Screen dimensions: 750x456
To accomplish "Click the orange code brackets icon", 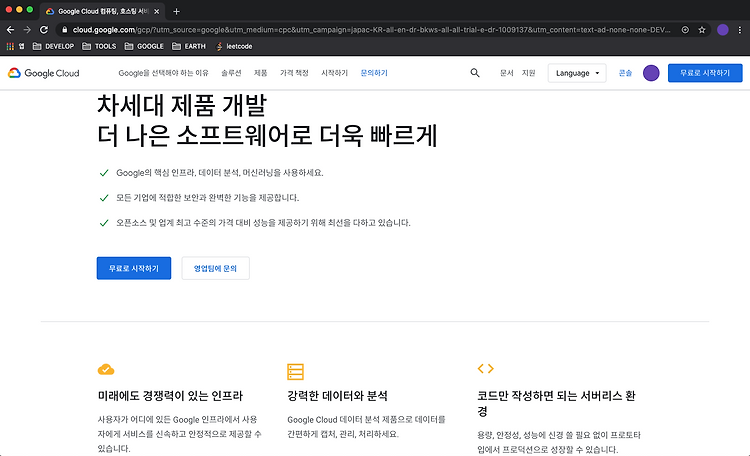I will click(x=485, y=368).
